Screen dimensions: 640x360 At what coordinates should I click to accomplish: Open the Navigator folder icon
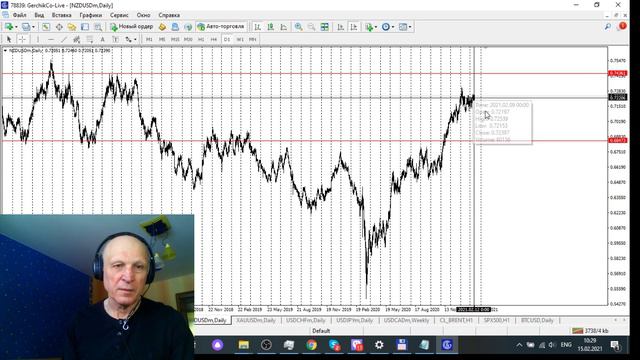pyautogui.click(x=72, y=27)
